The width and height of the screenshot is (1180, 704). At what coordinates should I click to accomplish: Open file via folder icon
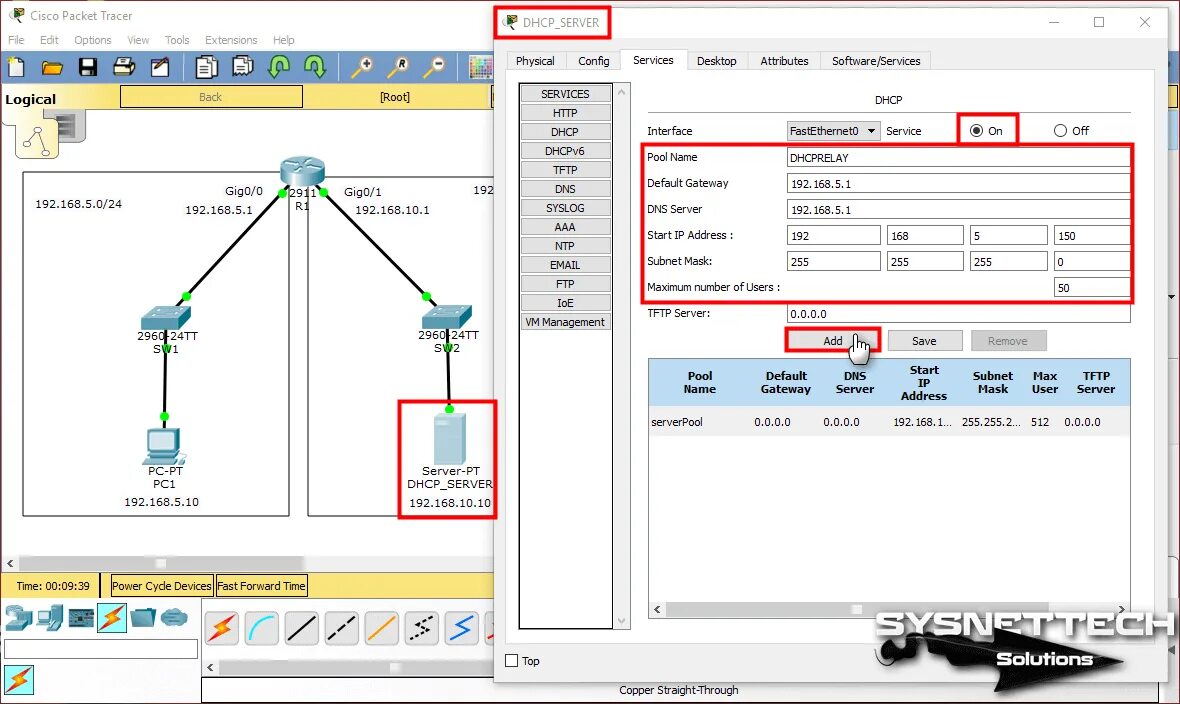[52, 68]
